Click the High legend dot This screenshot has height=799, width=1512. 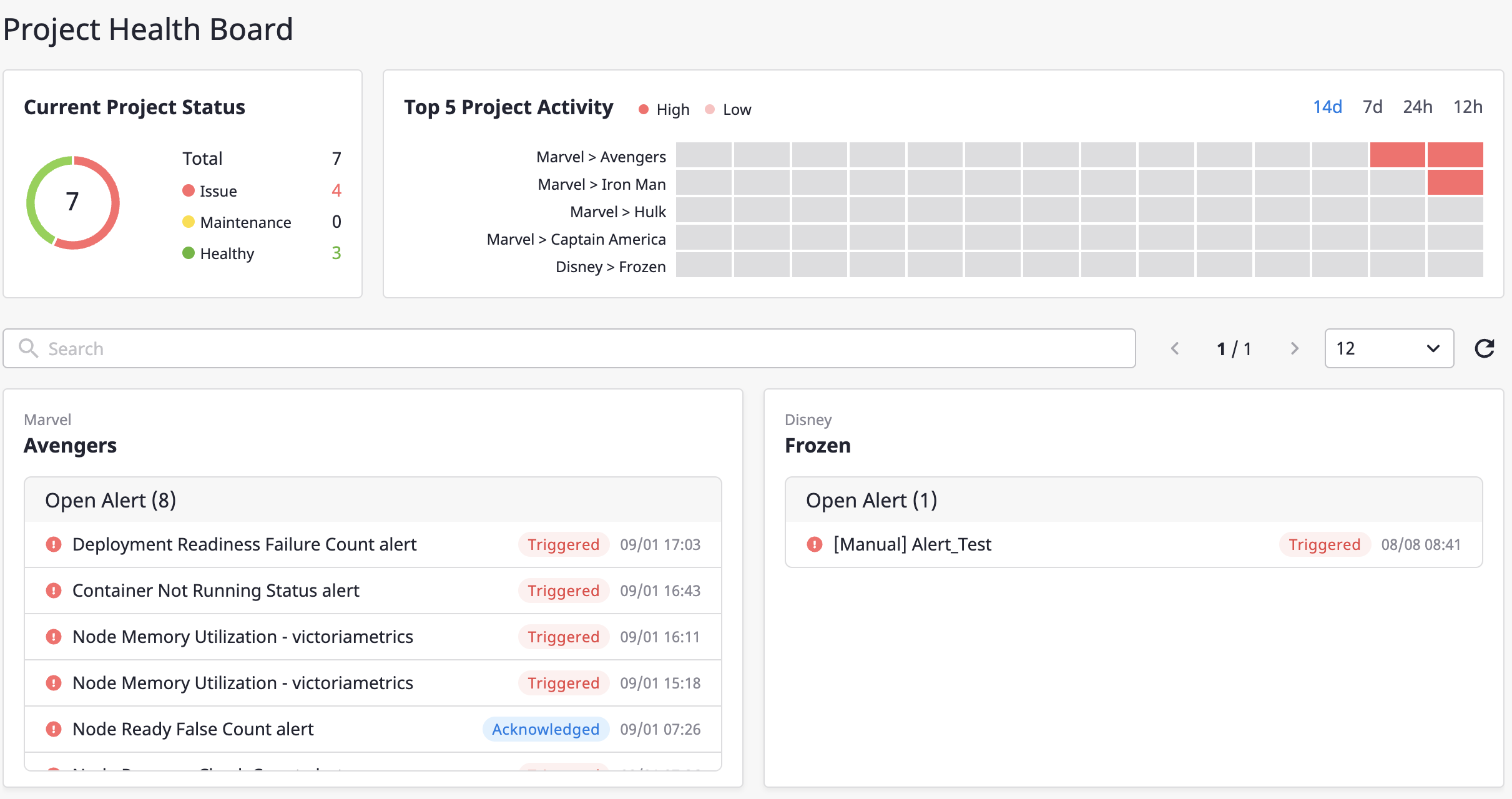tap(644, 110)
